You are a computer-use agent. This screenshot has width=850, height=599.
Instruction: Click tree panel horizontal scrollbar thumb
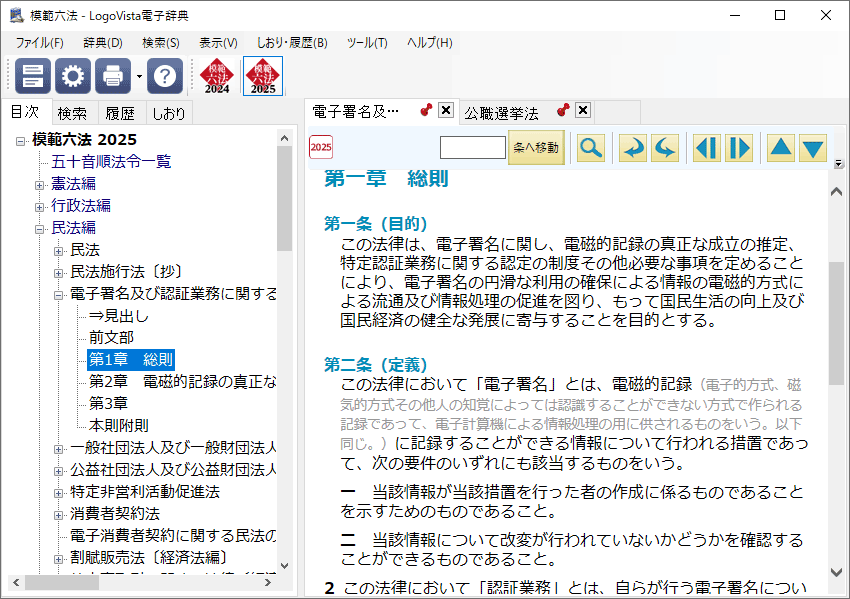coord(62,583)
